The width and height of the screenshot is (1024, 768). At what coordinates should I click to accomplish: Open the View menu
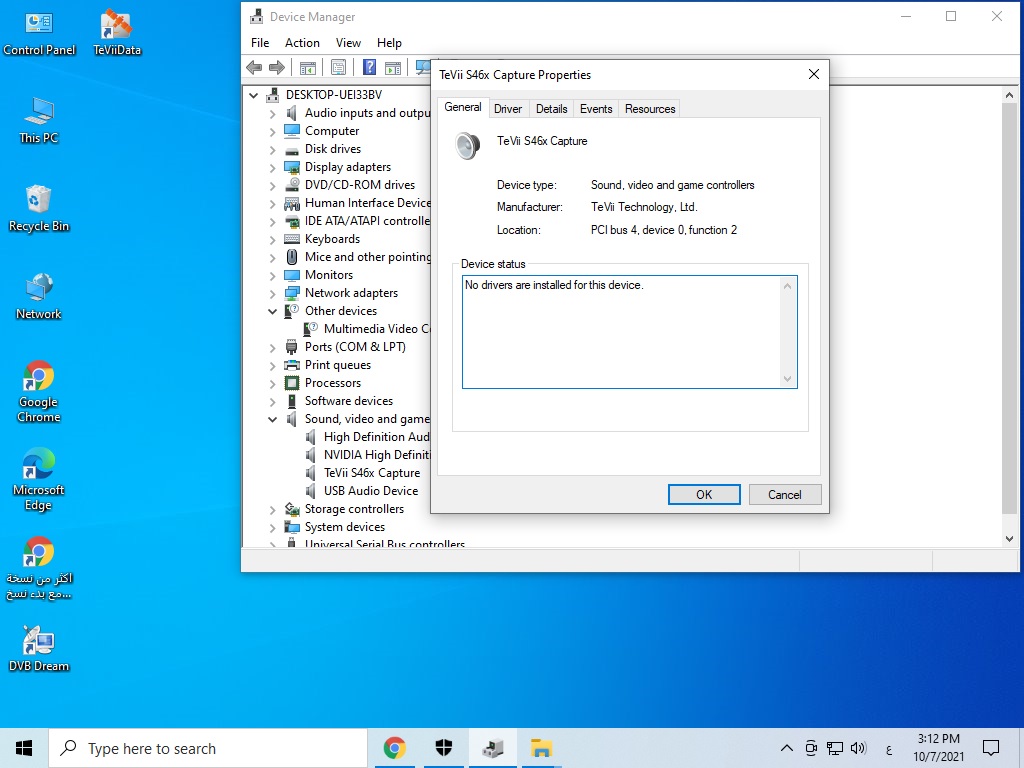[x=348, y=42]
